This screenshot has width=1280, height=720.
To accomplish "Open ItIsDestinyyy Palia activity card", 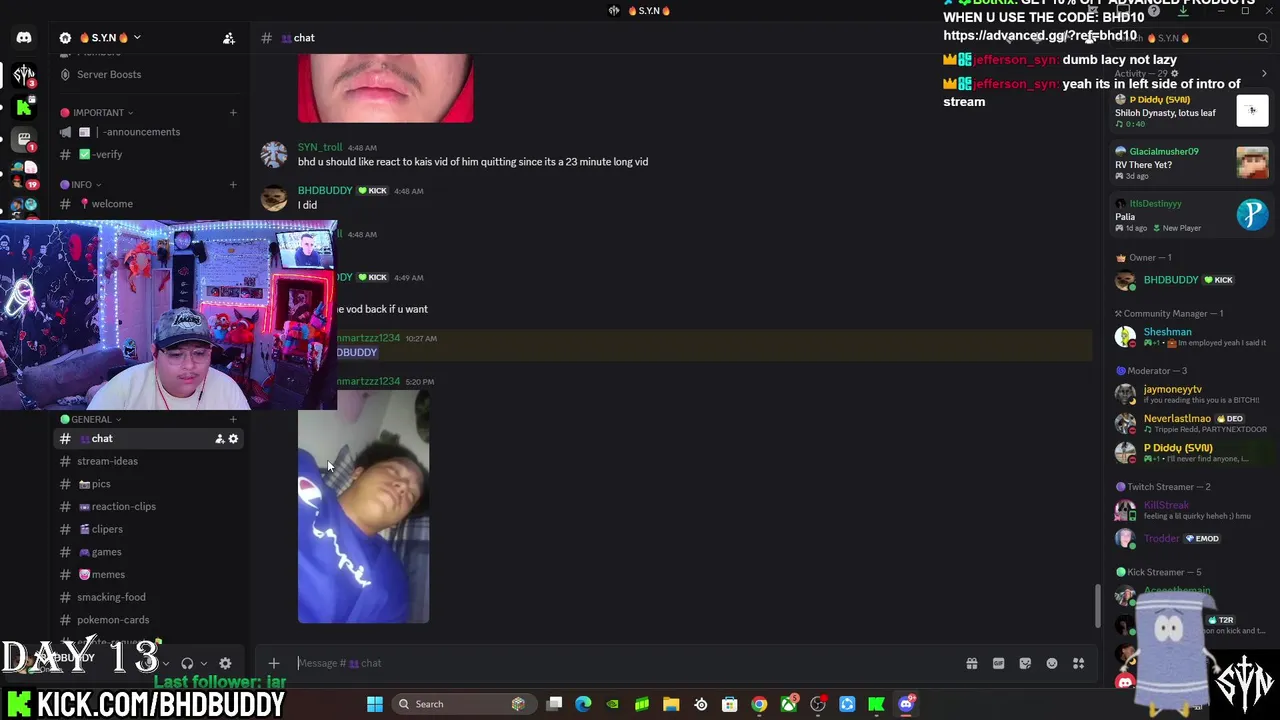I will tap(1191, 216).
